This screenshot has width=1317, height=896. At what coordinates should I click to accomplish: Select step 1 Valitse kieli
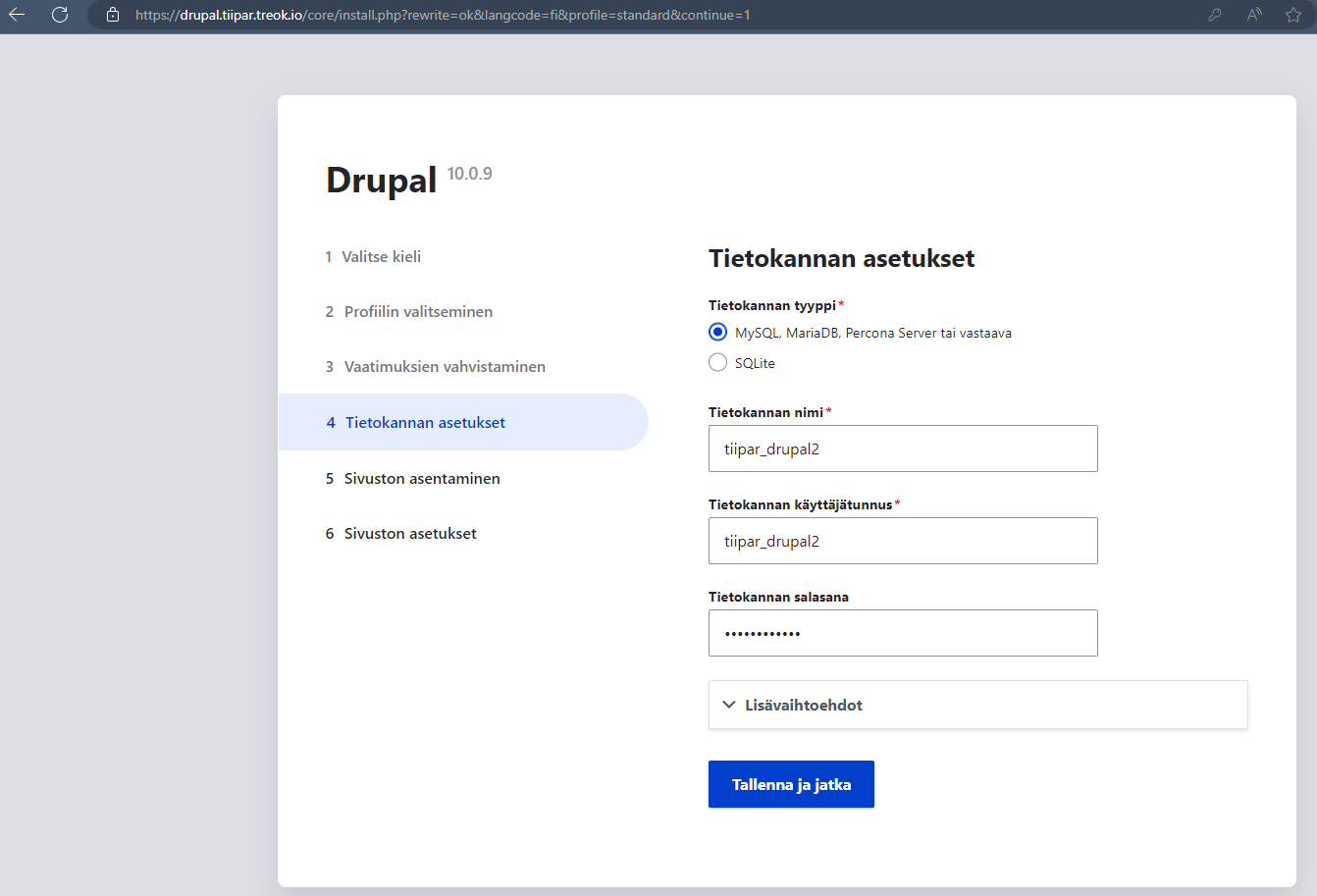coord(373,256)
